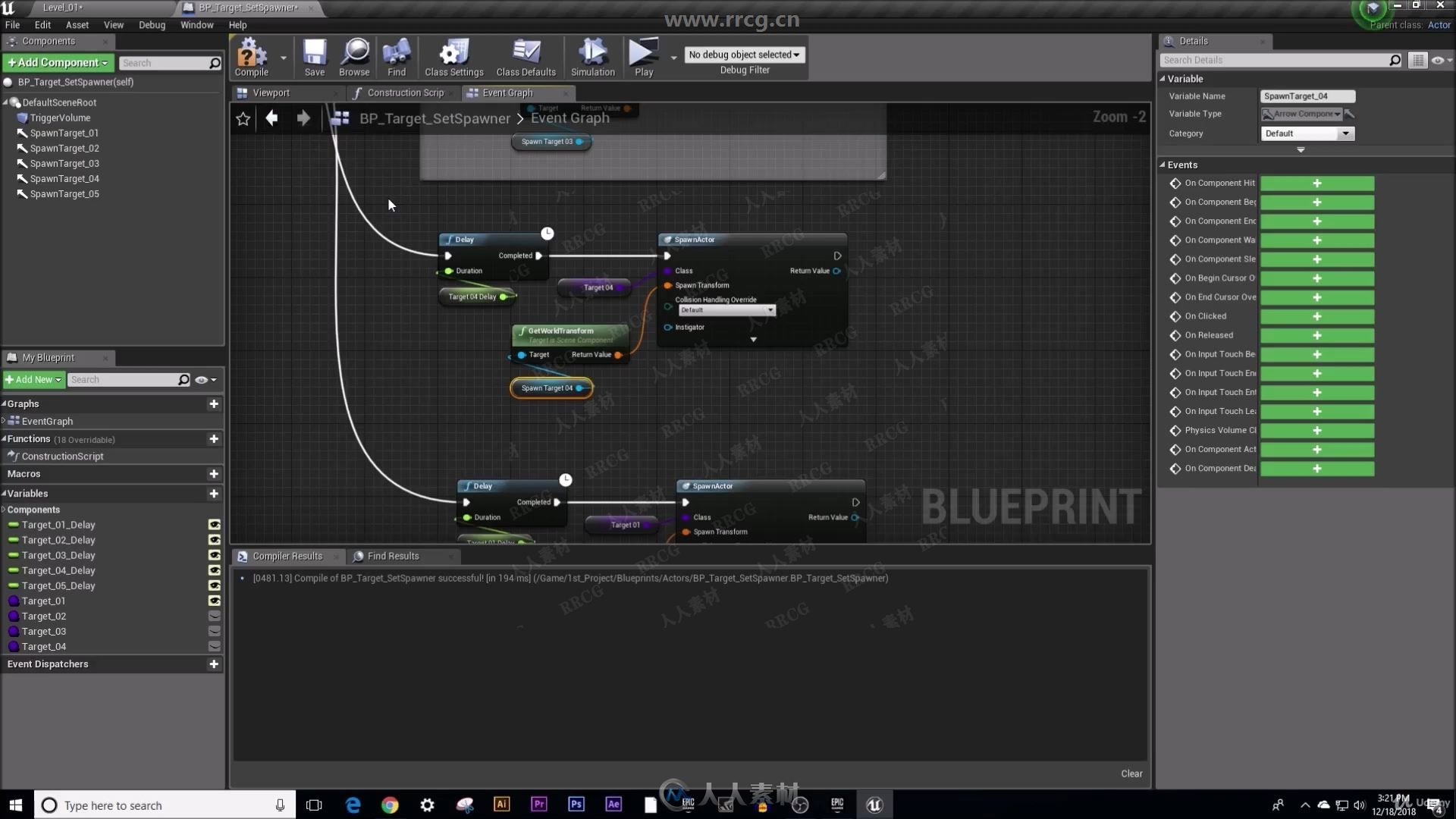Click the Play in editor icon
This screenshot has height=819, width=1456.
coord(643,55)
